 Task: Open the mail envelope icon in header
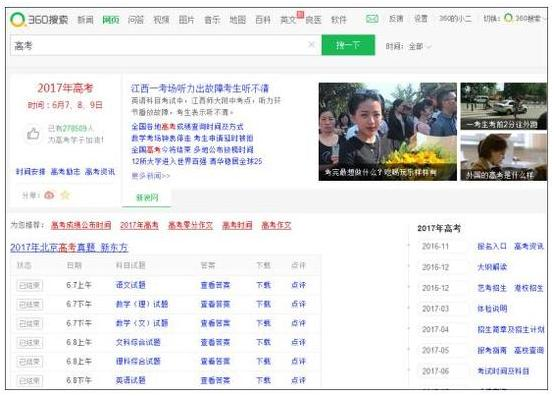(372, 19)
